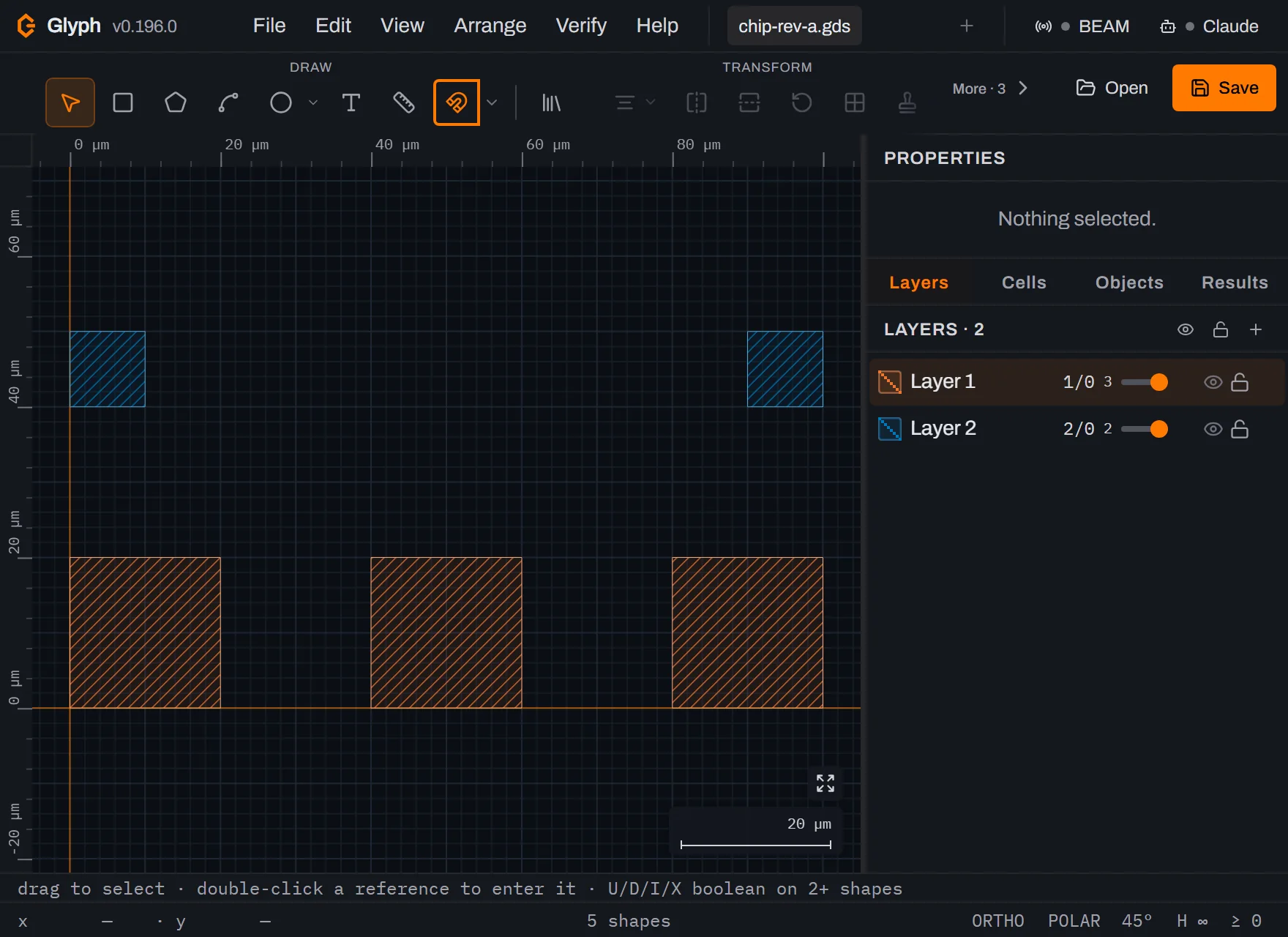Hide Layer 1 with eye icon
This screenshot has height=937, width=1288.
tap(1213, 382)
